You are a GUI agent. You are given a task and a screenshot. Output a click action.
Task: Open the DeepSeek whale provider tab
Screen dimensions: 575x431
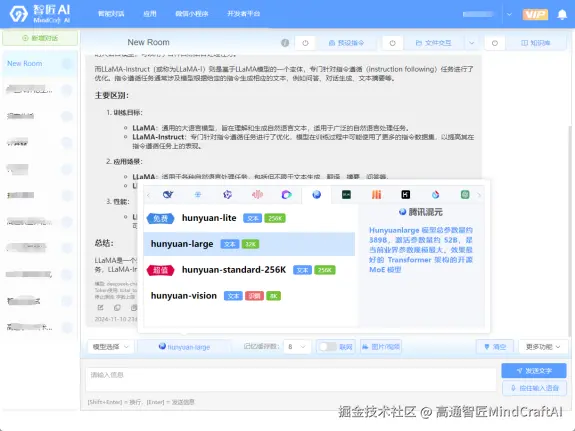pos(168,194)
